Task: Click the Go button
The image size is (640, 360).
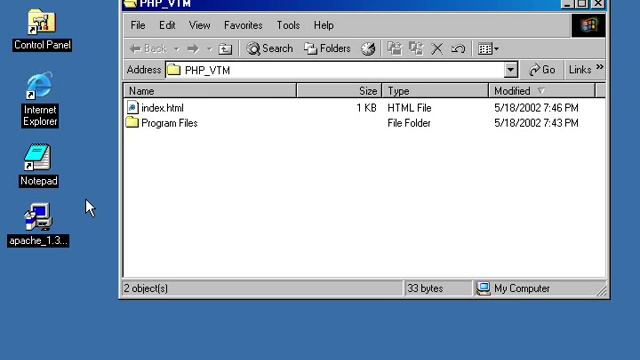Action: [542, 70]
